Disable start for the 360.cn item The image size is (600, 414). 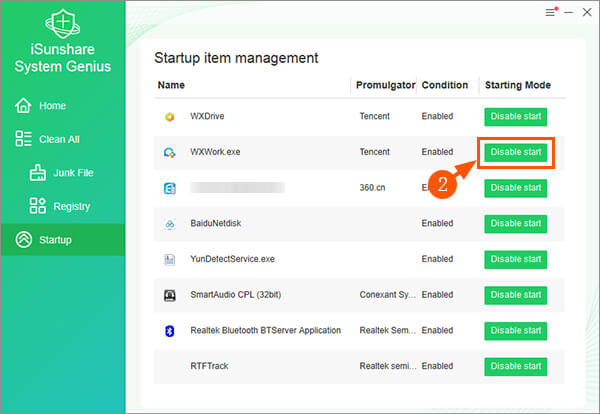515,188
